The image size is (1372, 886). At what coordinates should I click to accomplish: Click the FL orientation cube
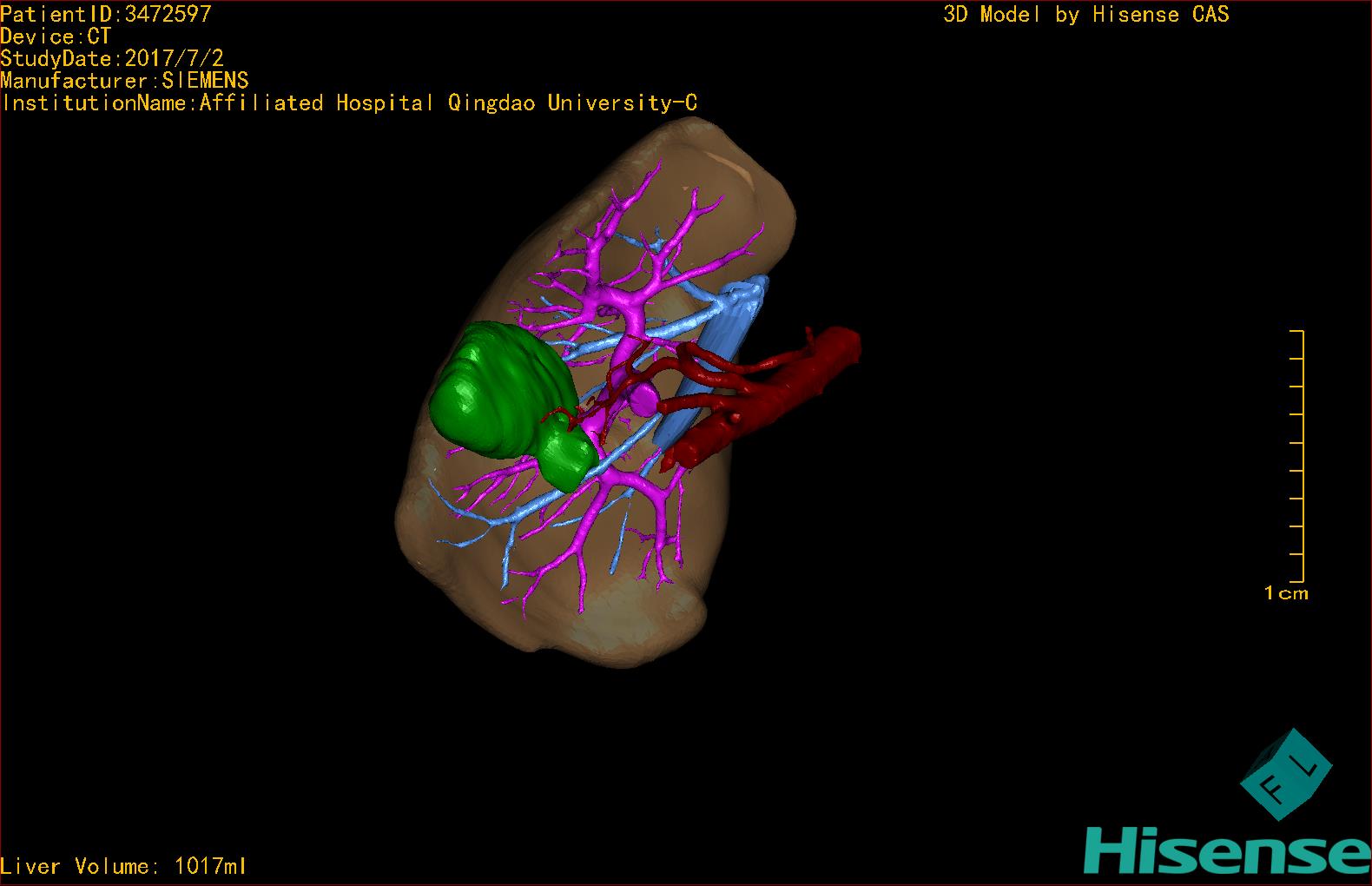point(1285,774)
